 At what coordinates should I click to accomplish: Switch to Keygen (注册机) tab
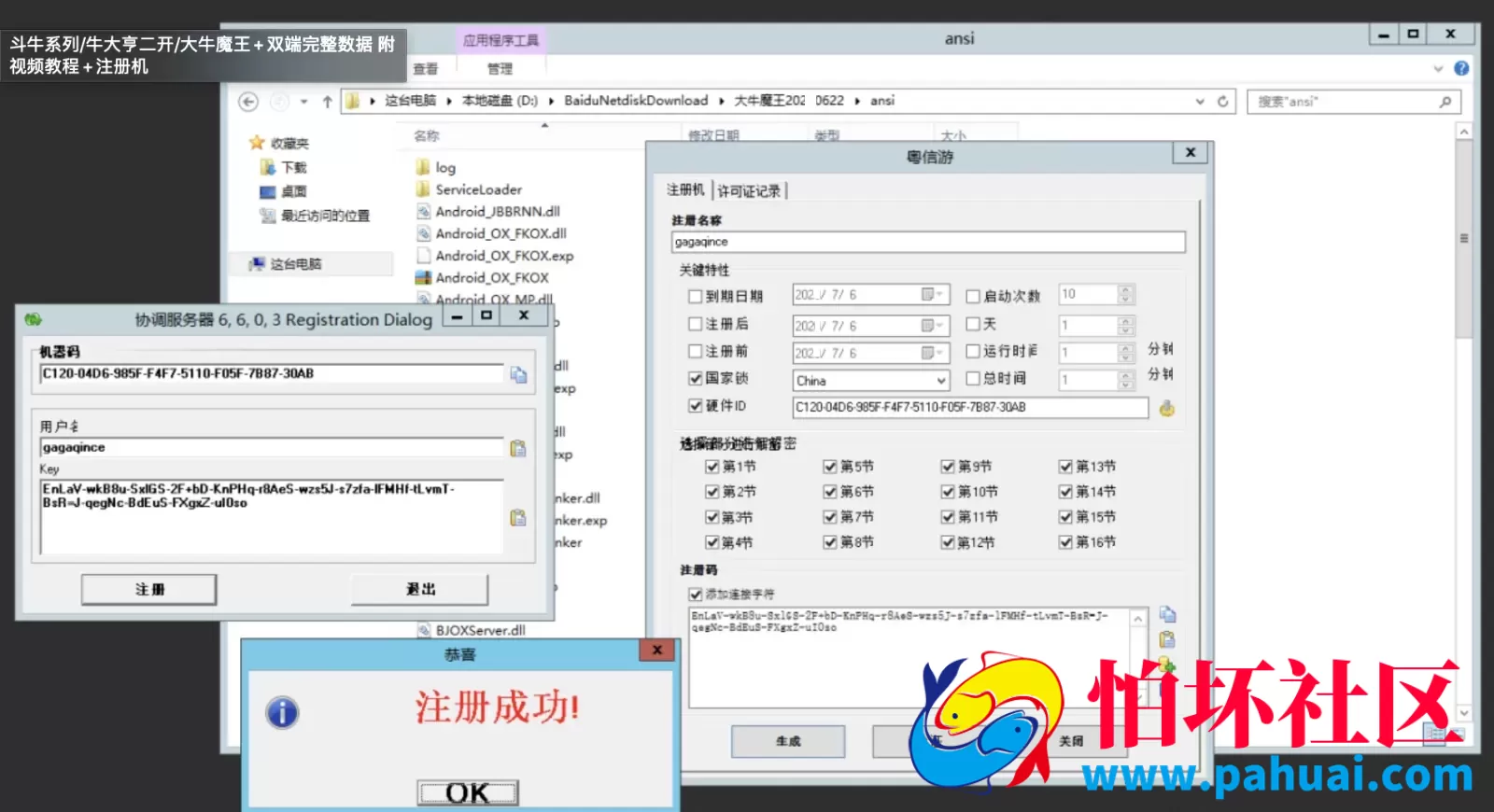click(685, 190)
